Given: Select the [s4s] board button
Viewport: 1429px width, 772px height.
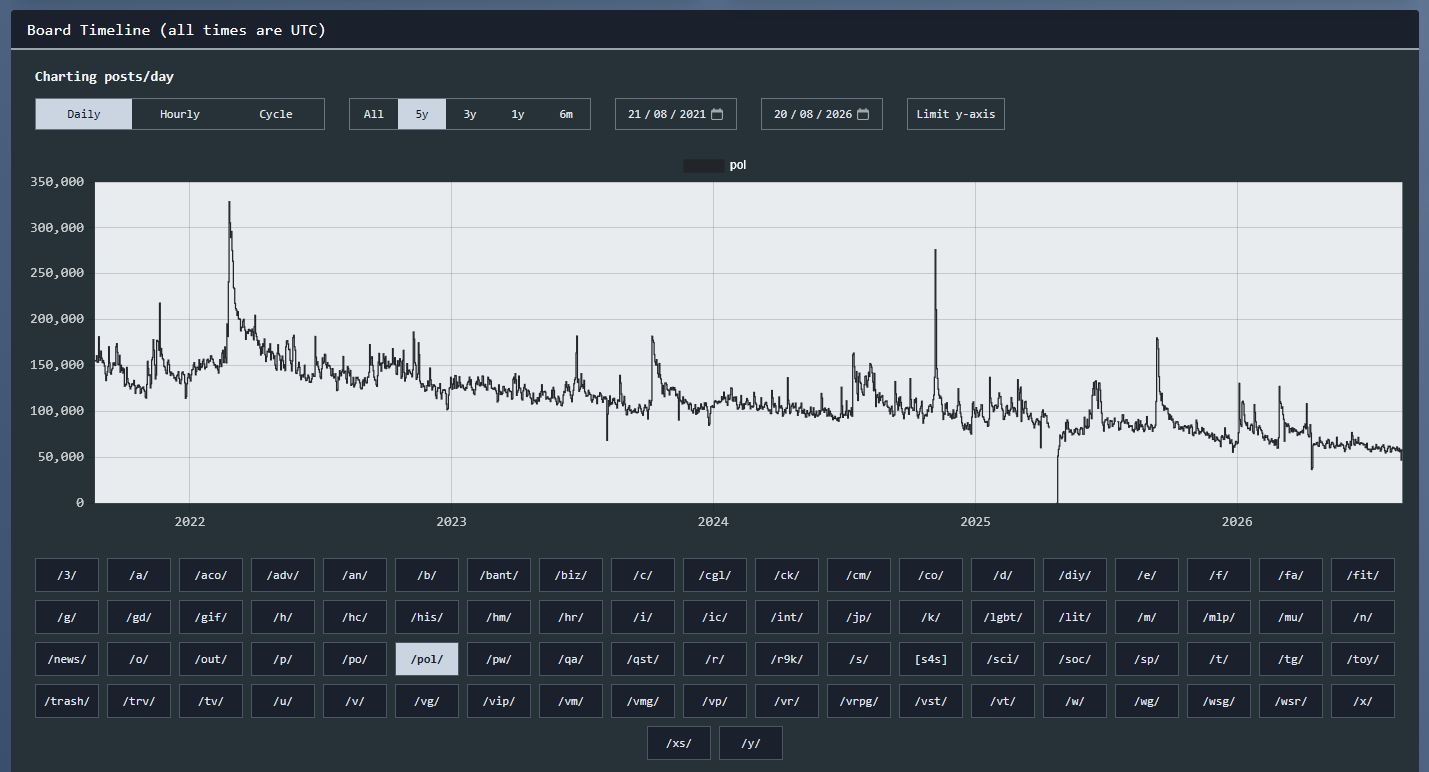Looking at the screenshot, I should [x=931, y=659].
